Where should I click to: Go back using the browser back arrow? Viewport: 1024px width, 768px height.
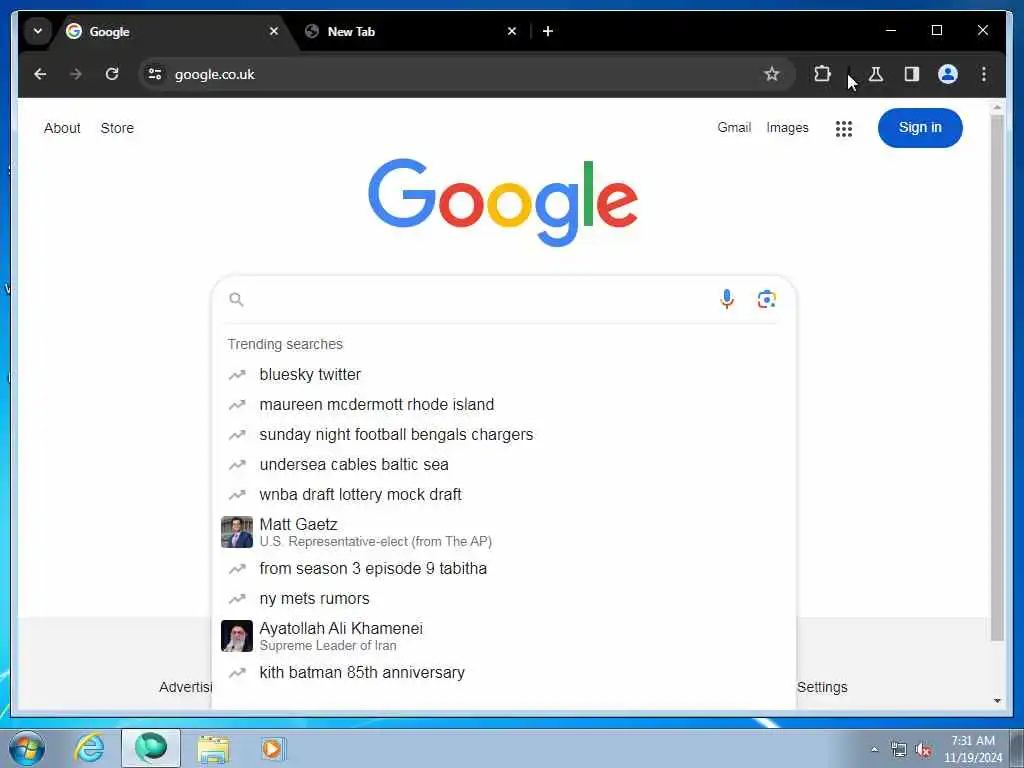click(40, 74)
